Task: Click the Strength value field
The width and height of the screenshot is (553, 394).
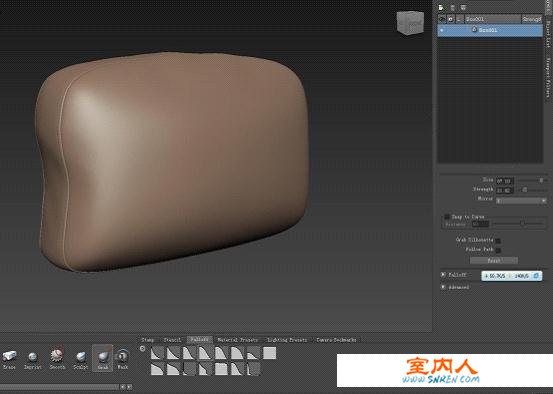Action: [x=505, y=190]
